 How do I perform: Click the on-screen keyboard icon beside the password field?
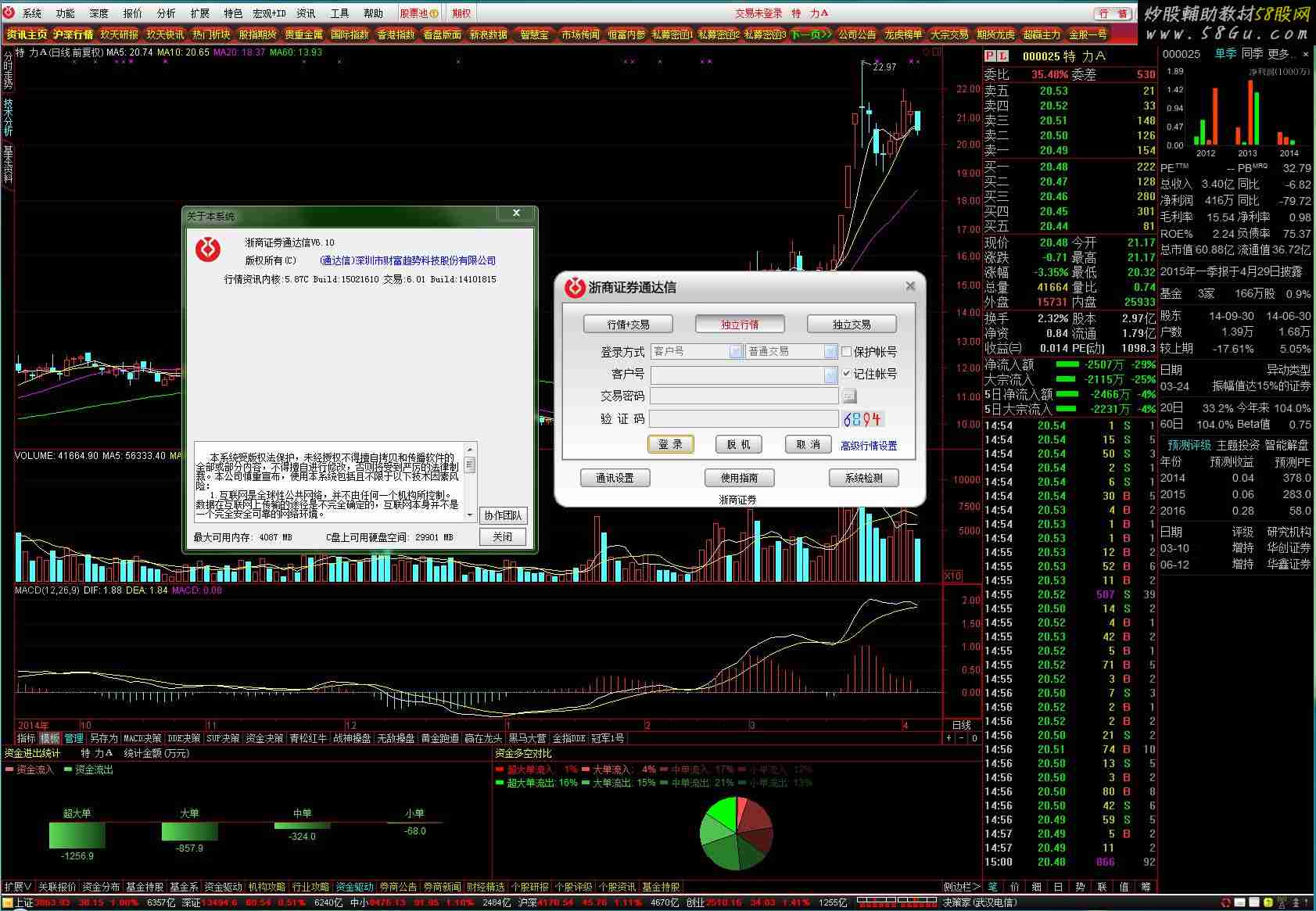point(849,396)
